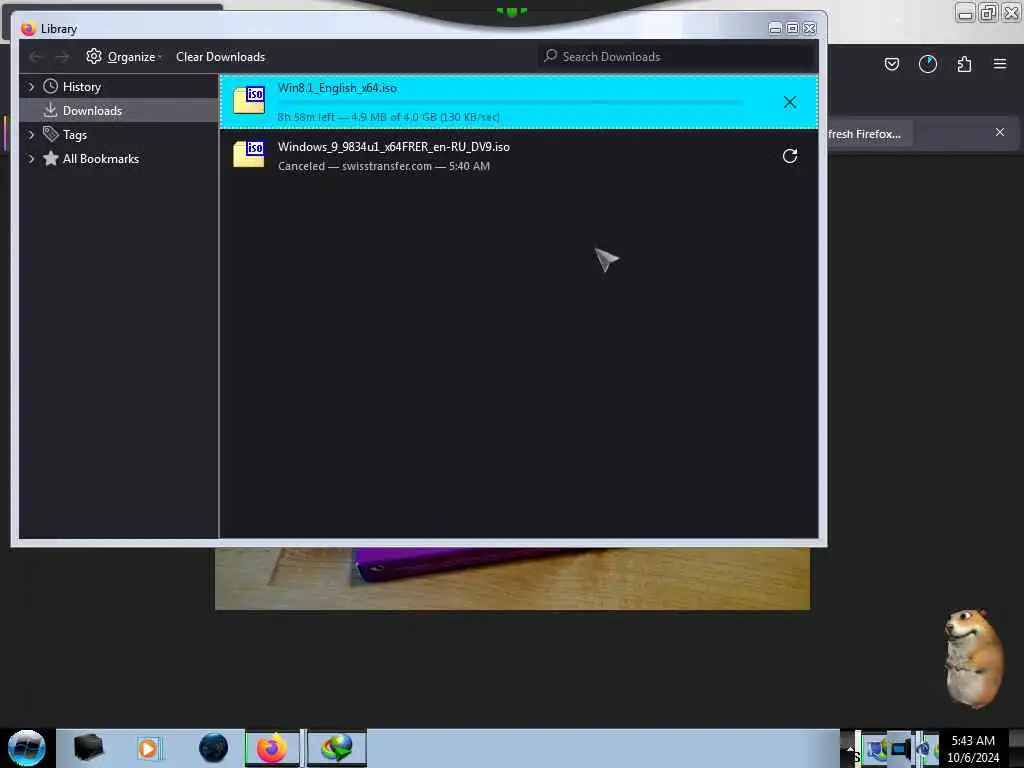This screenshot has width=1024, height=768.
Task: Click the photo thumbnail behind Library window
Action: [x=512, y=579]
